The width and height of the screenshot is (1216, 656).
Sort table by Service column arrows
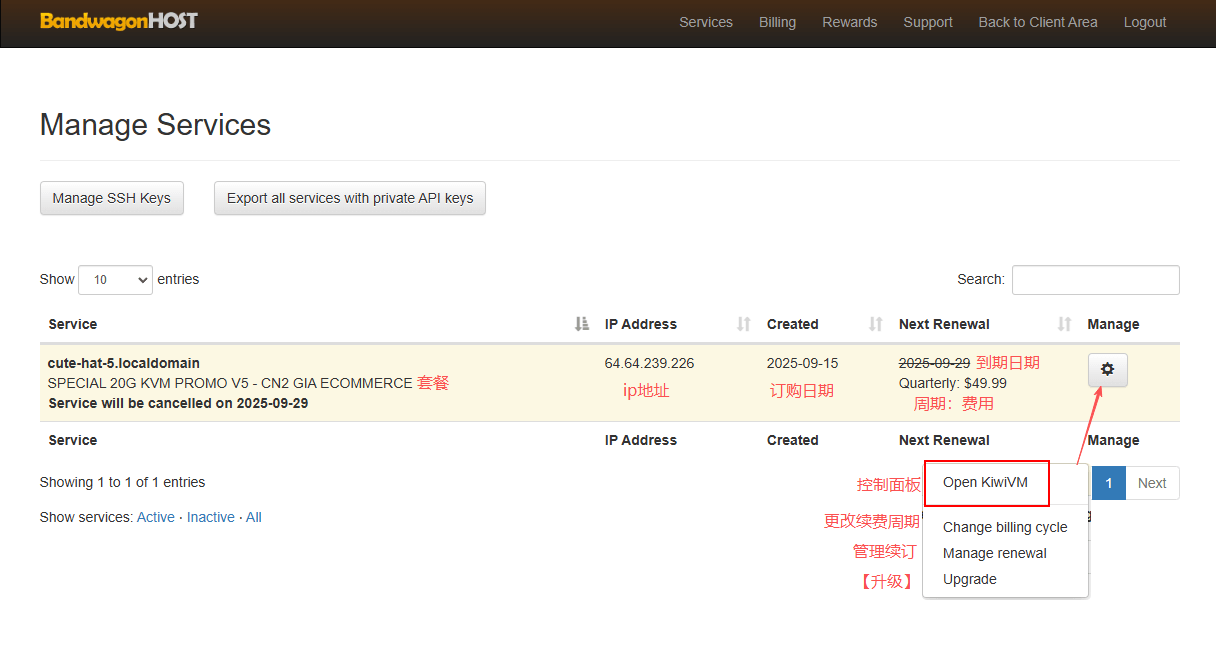tap(582, 324)
